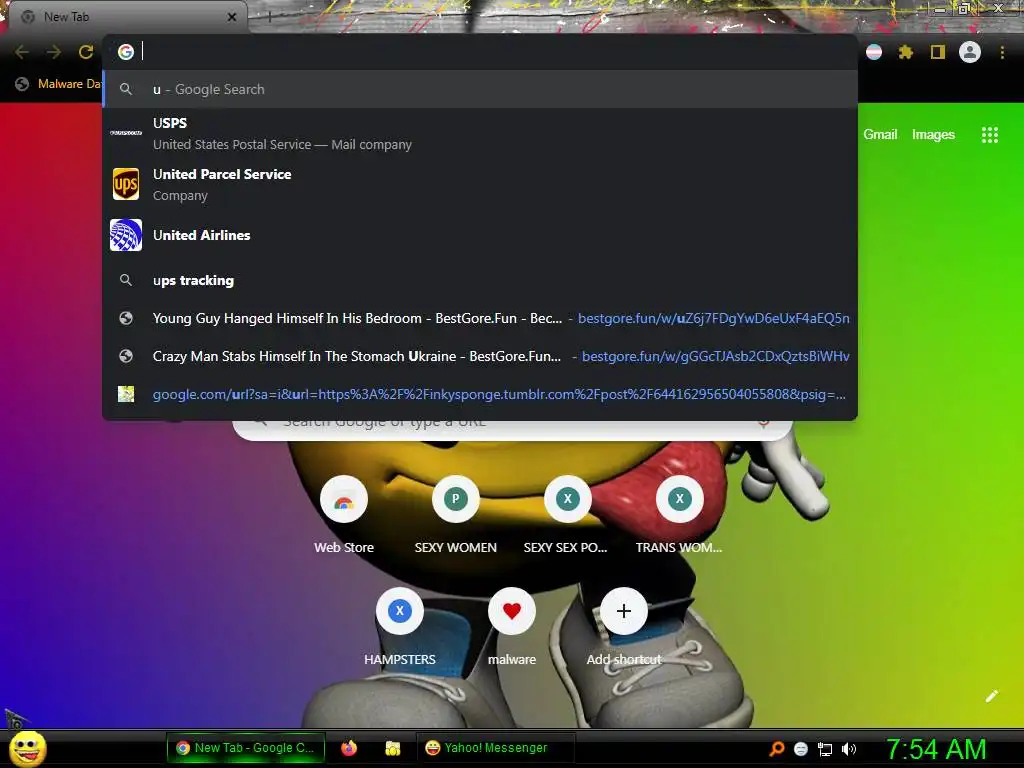Open the Chrome three-dot menu
This screenshot has width=1024, height=768.
(1002, 52)
